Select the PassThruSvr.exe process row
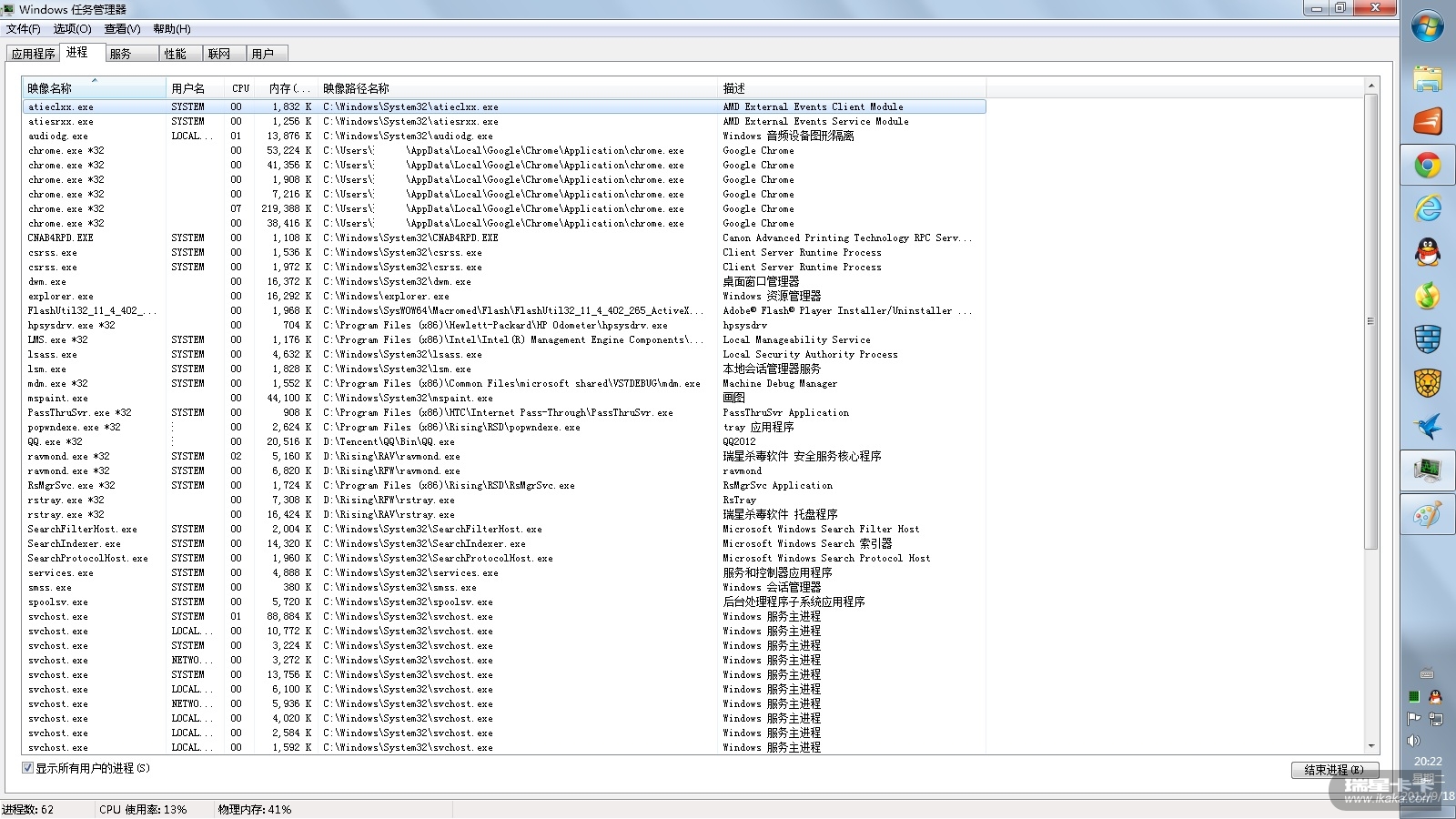Image resolution: width=1456 pixels, height=819 pixels. point(504,412)
